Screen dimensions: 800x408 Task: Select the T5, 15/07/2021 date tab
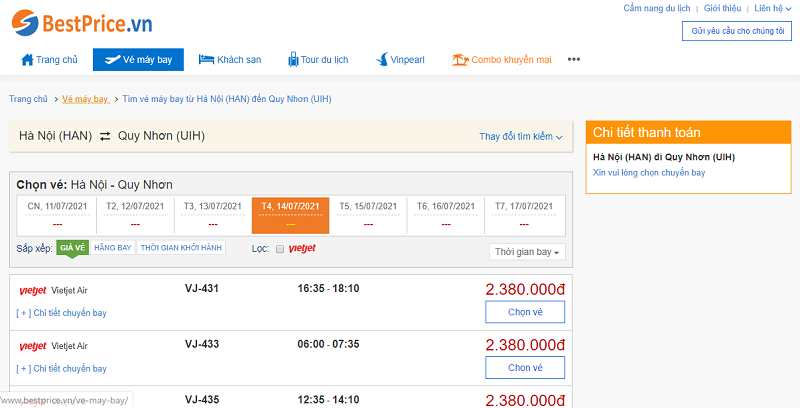pyautogui.click(x=368, y=215)
